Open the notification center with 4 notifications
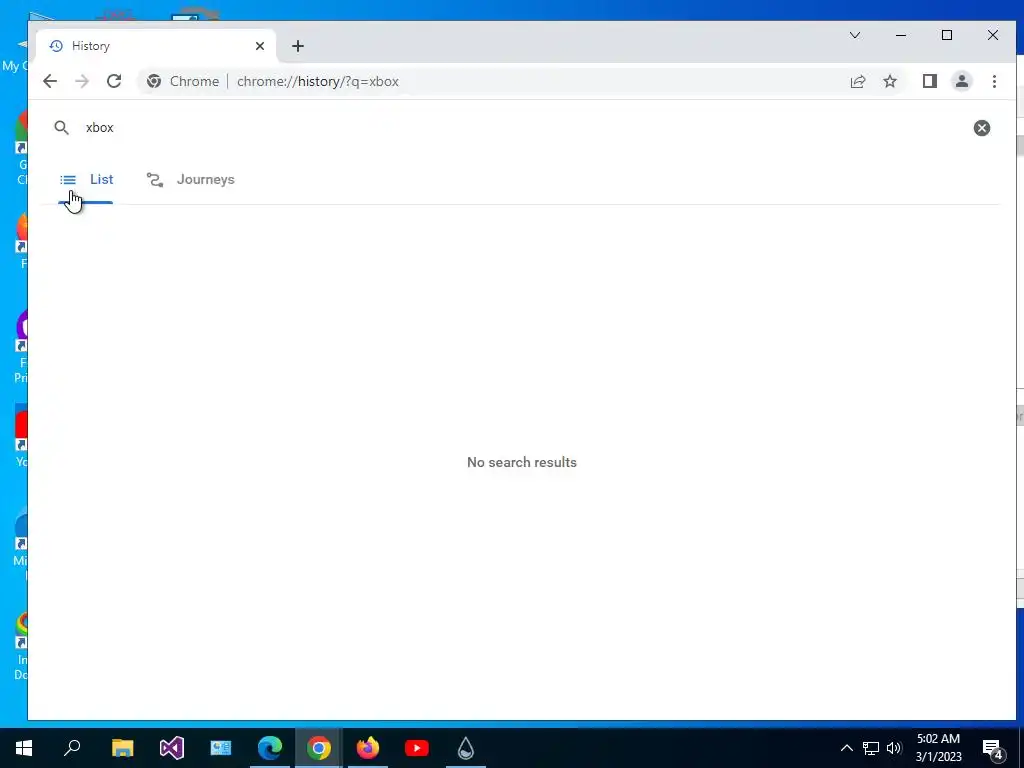 point(993,748)
